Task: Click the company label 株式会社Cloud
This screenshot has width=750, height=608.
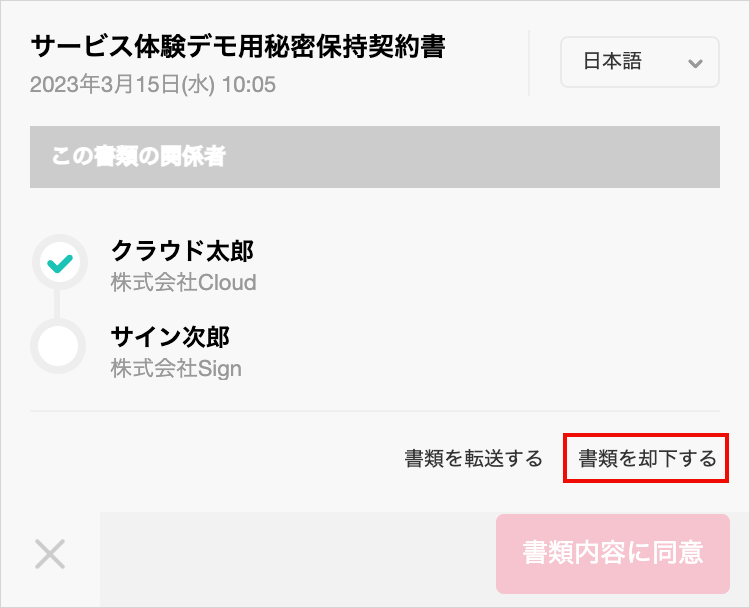Action: (x=184, y=282)
